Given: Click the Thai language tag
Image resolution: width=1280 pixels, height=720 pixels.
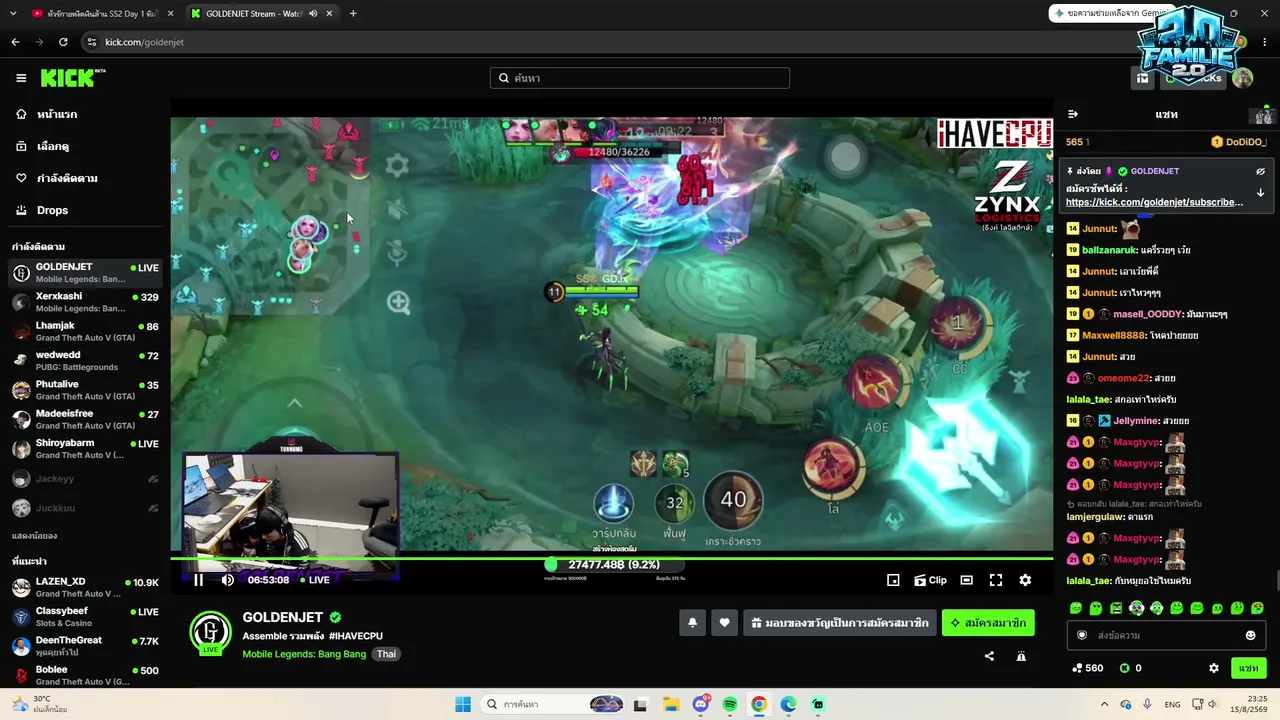Looking at the screenshot, I should [x=386, y=654].
